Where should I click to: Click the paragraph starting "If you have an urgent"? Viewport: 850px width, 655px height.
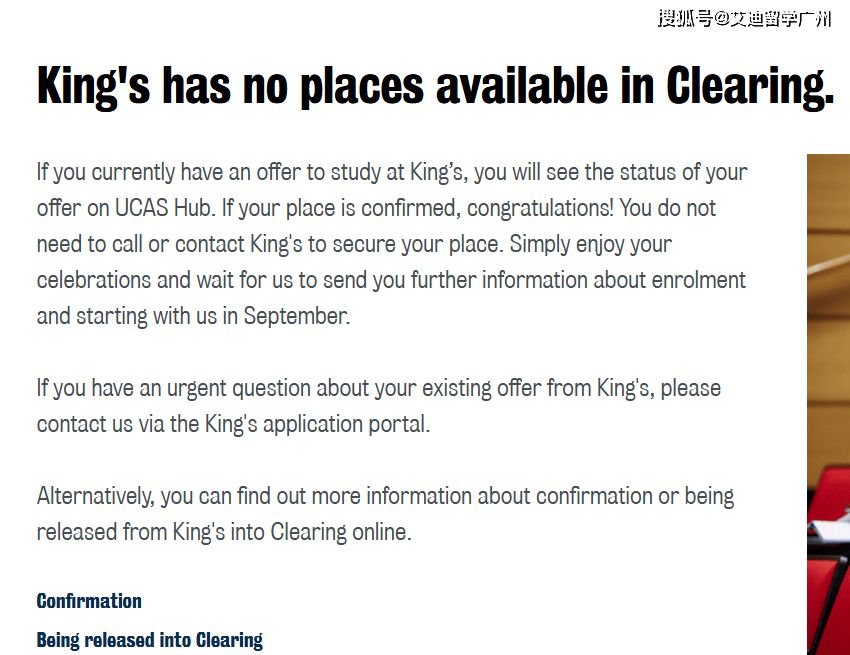click(x=379, y=406)
